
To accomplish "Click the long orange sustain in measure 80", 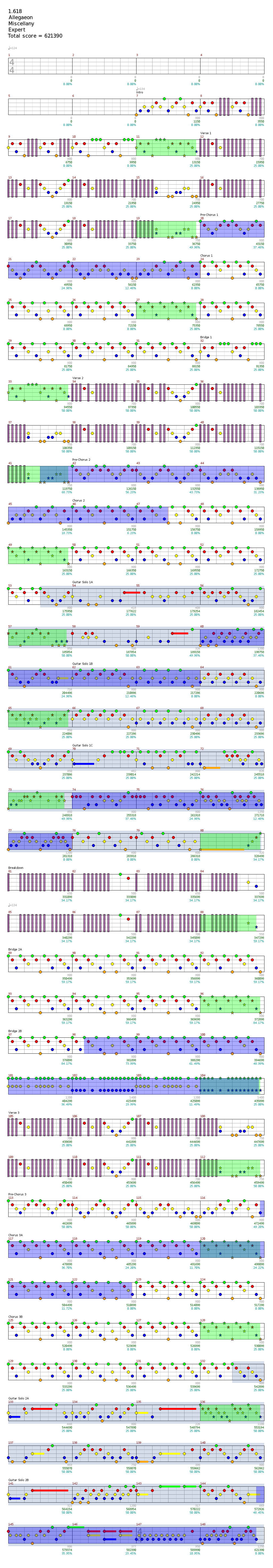I will point(222,849).
